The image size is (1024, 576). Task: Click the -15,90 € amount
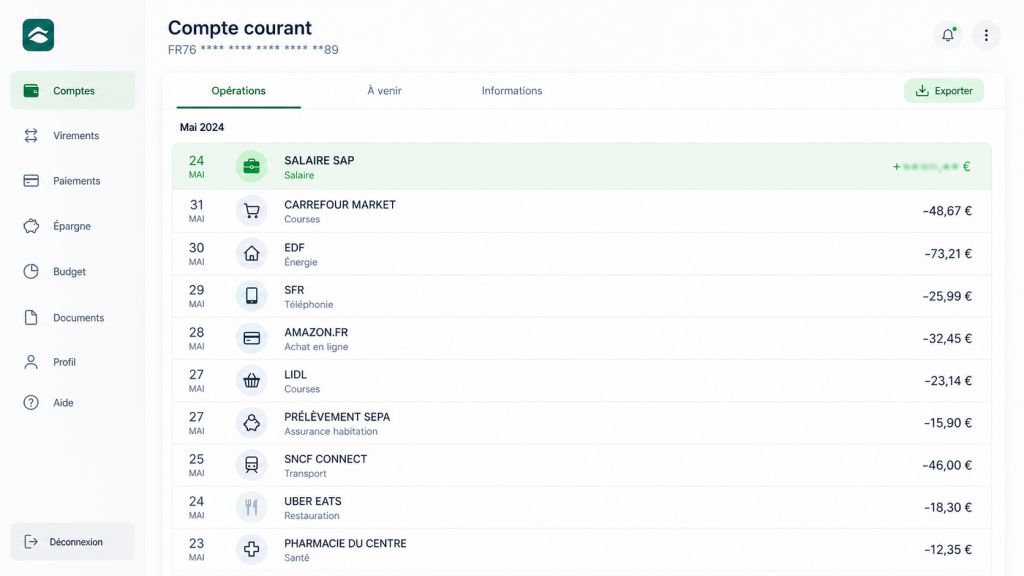coord(948,423)
